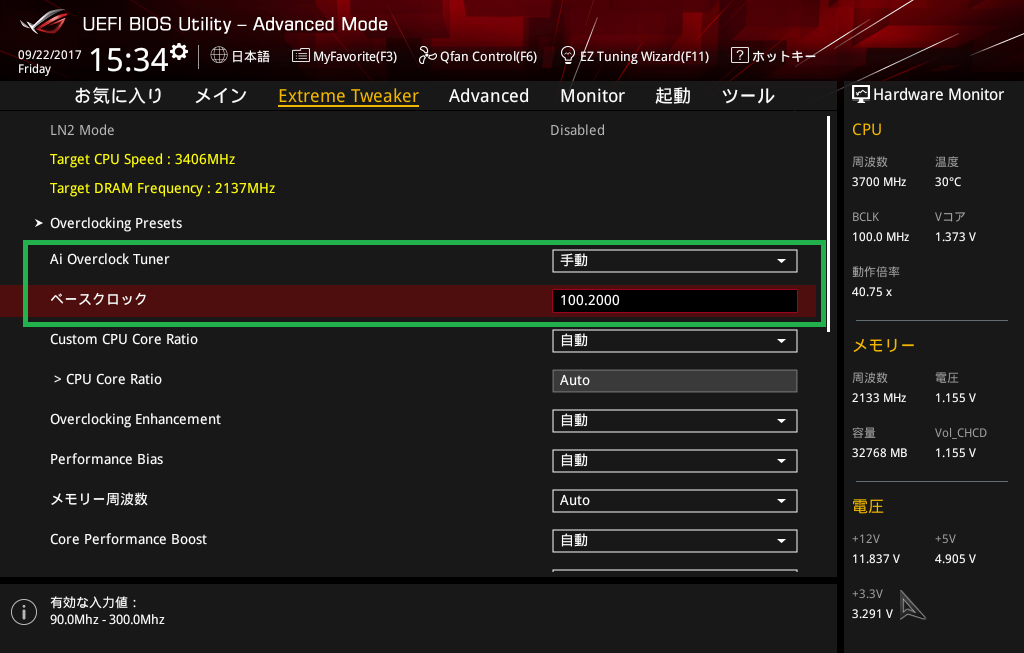Click the 09/22/2017 date text
1024x653 pixels.
click(x=50, y=55)
